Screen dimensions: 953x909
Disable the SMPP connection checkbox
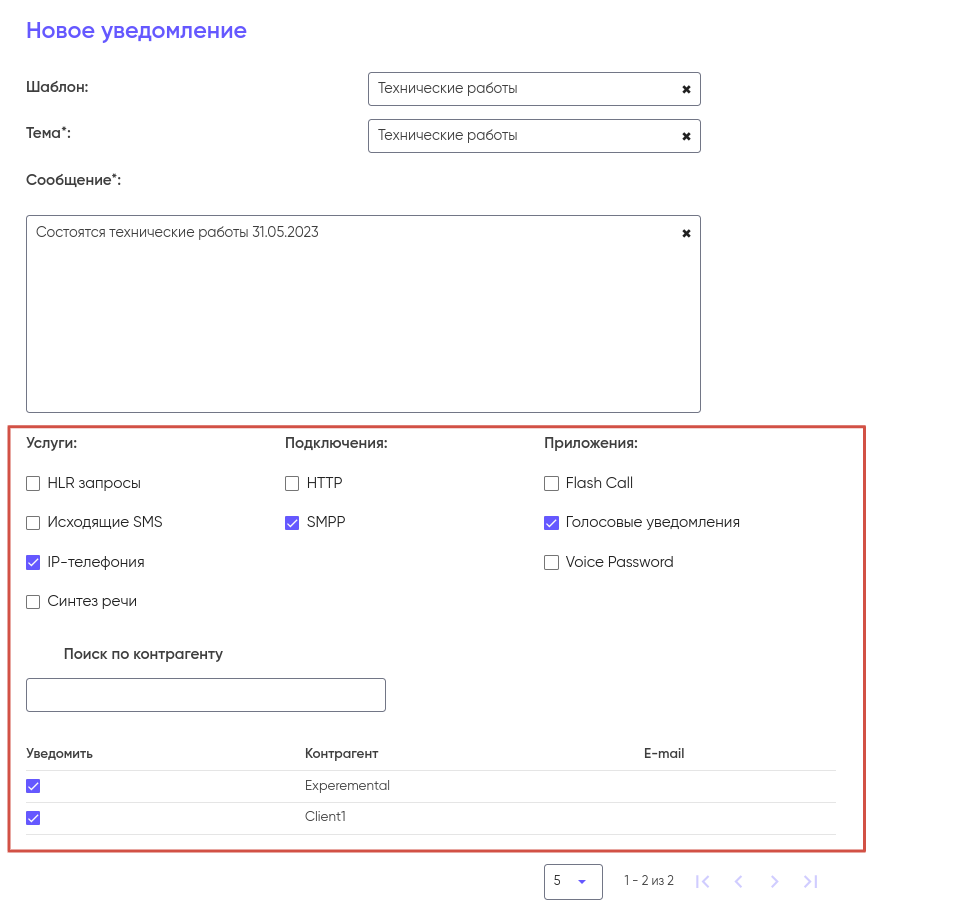pyautogui.click(x=292, y=523)
